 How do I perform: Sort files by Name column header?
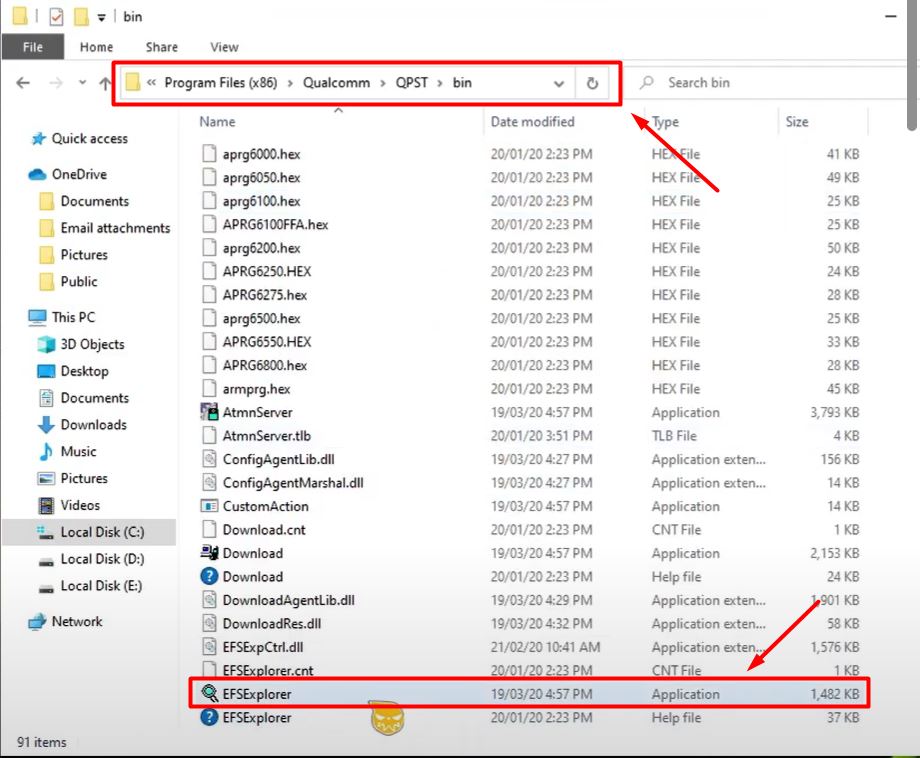pos(217,121)
